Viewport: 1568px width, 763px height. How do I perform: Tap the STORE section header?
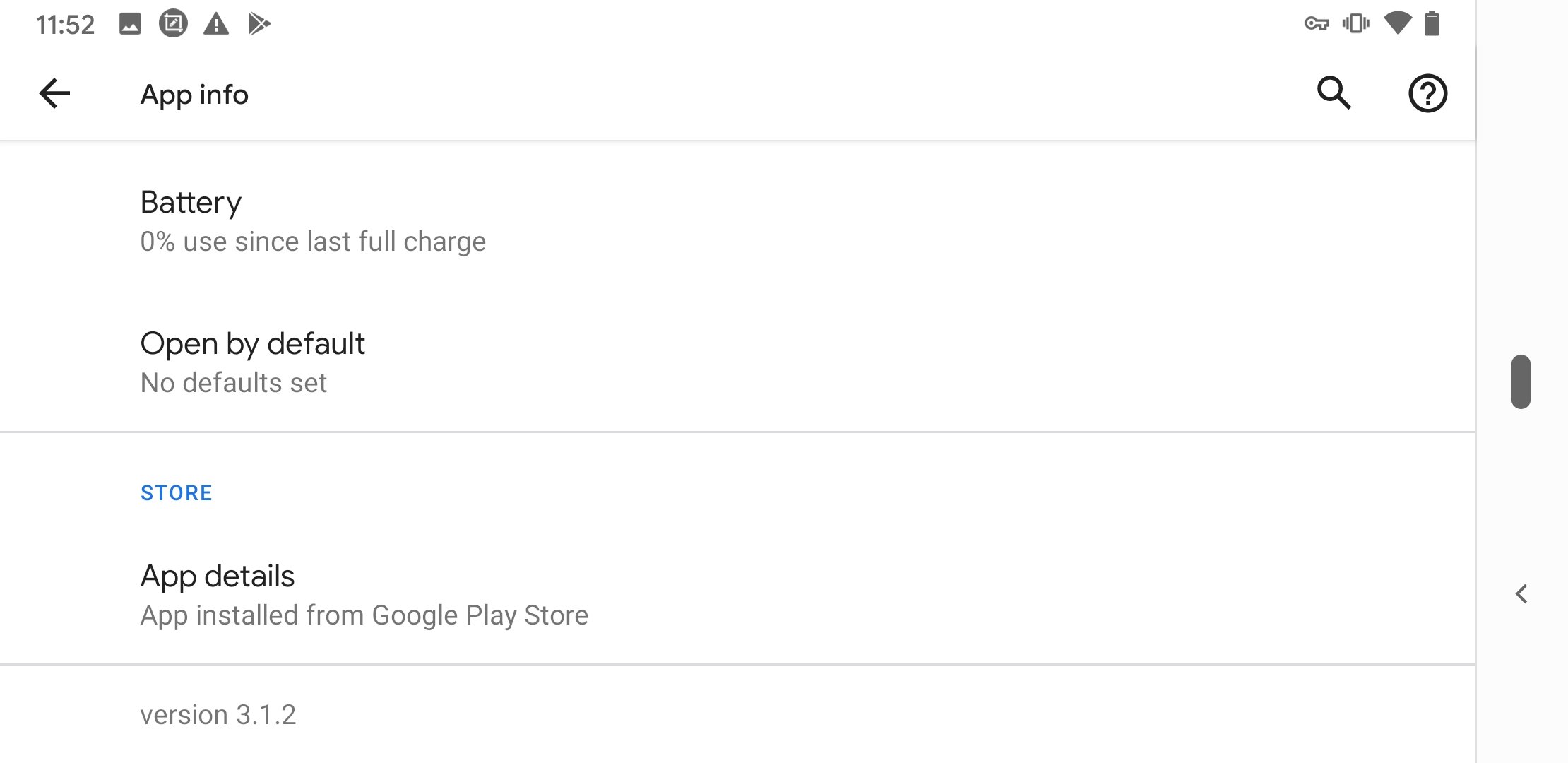[177, 493]
